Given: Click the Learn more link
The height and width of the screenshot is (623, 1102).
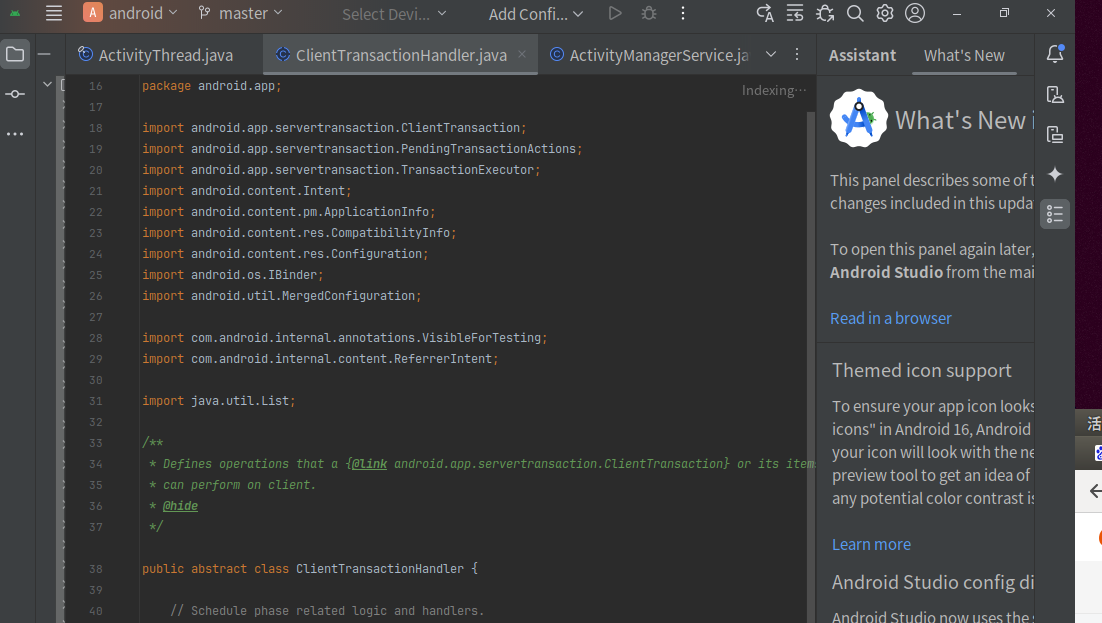Looking at the screenshot, I should (871, 544).
